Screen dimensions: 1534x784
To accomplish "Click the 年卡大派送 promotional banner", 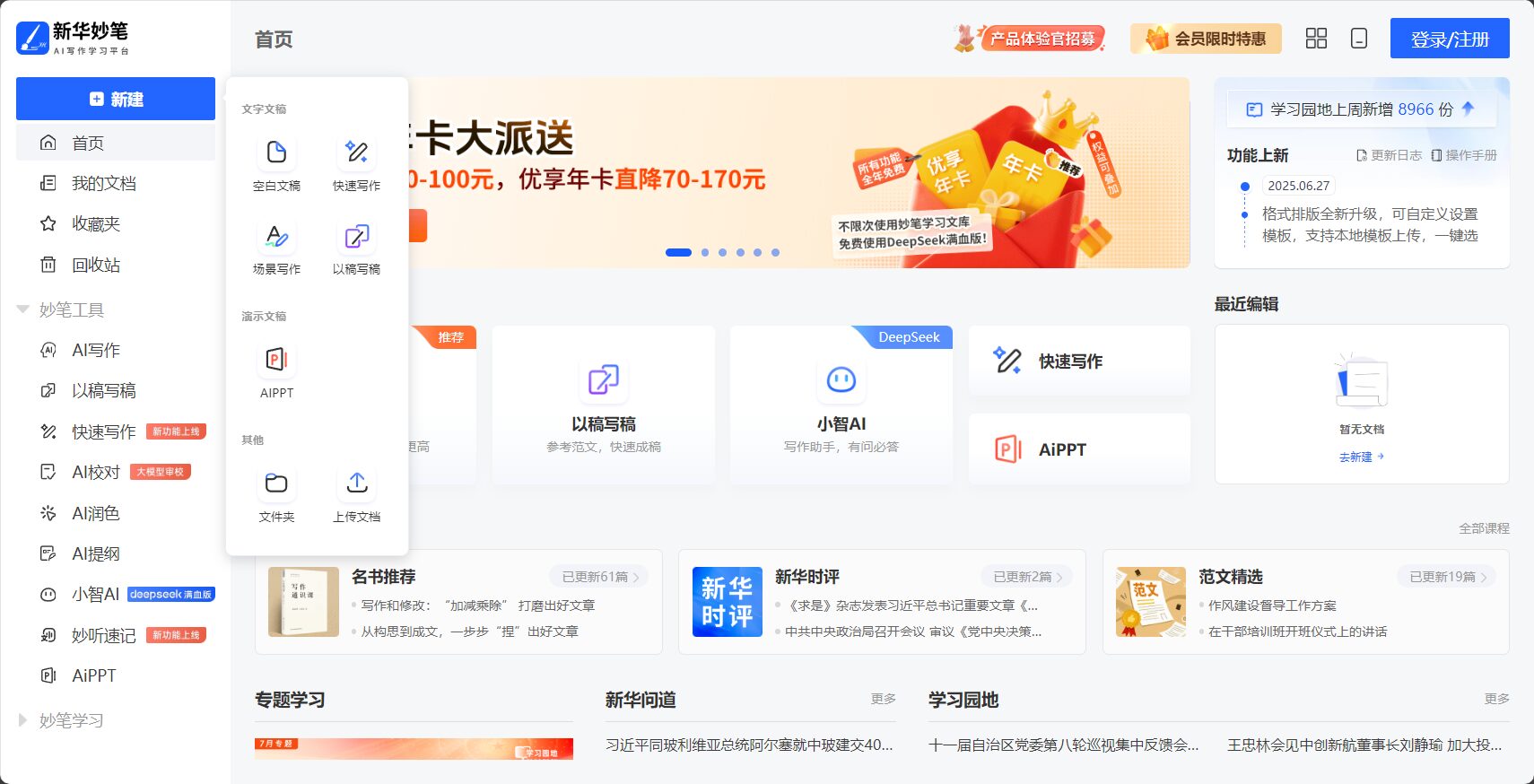I will click(x=798, y=172).
